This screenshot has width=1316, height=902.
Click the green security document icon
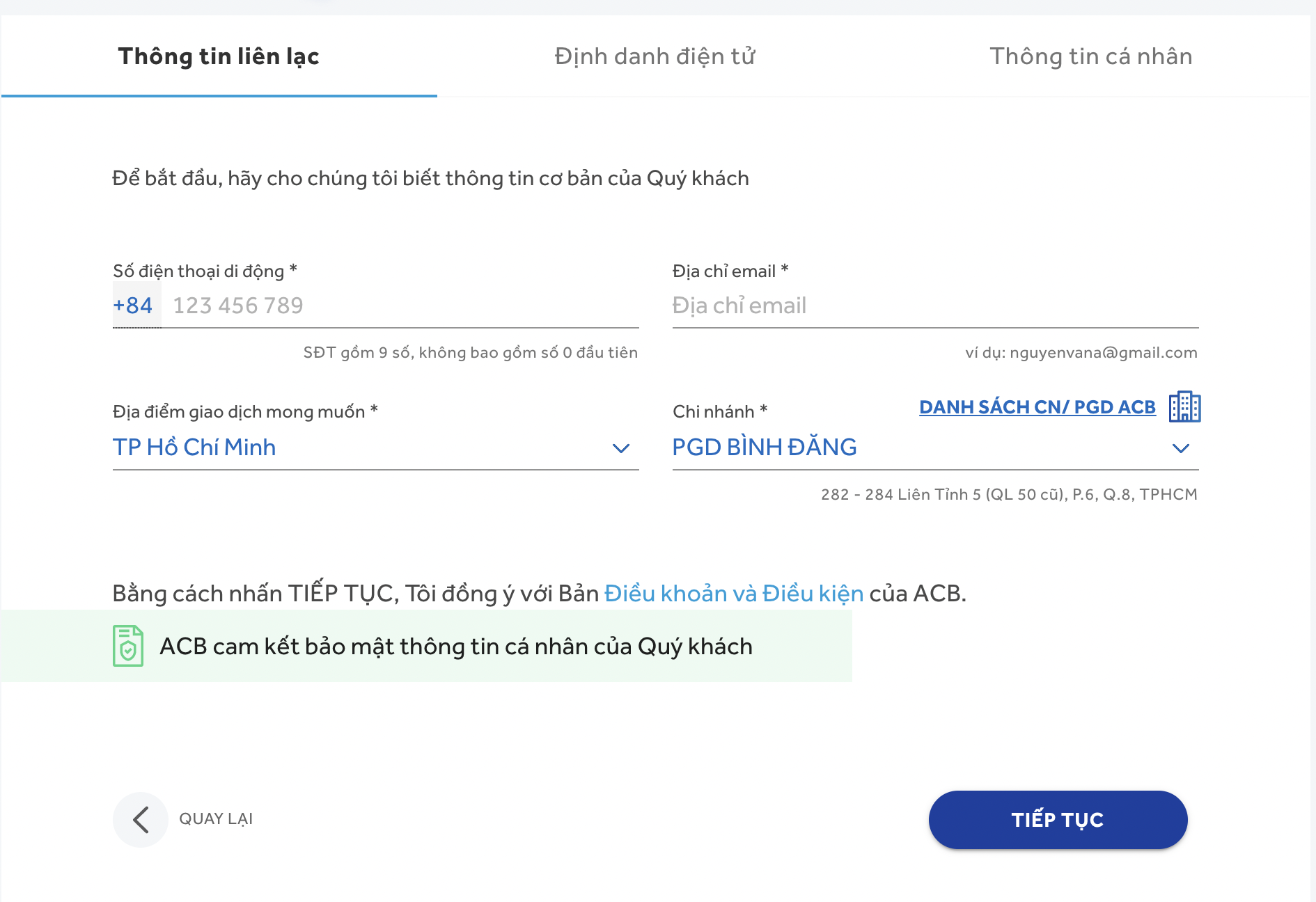point(128,646)
